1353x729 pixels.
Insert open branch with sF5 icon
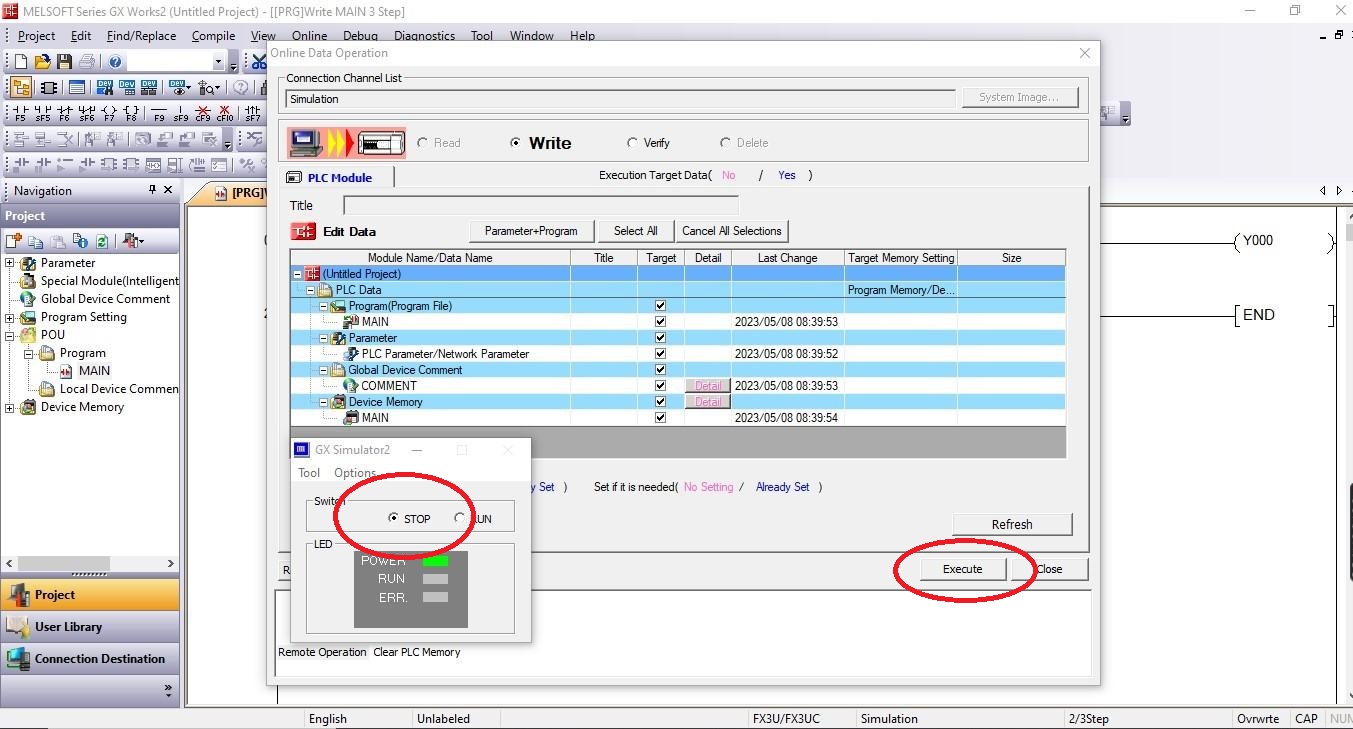pyautogui.click(x=42, y=113)
